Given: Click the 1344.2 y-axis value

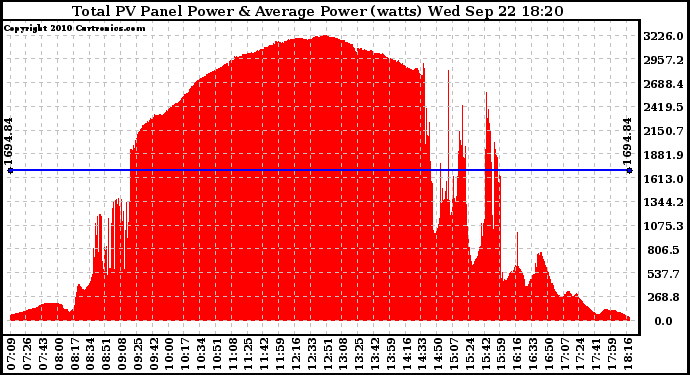Looking at the screenshot, I should click(x=663, y=202).
